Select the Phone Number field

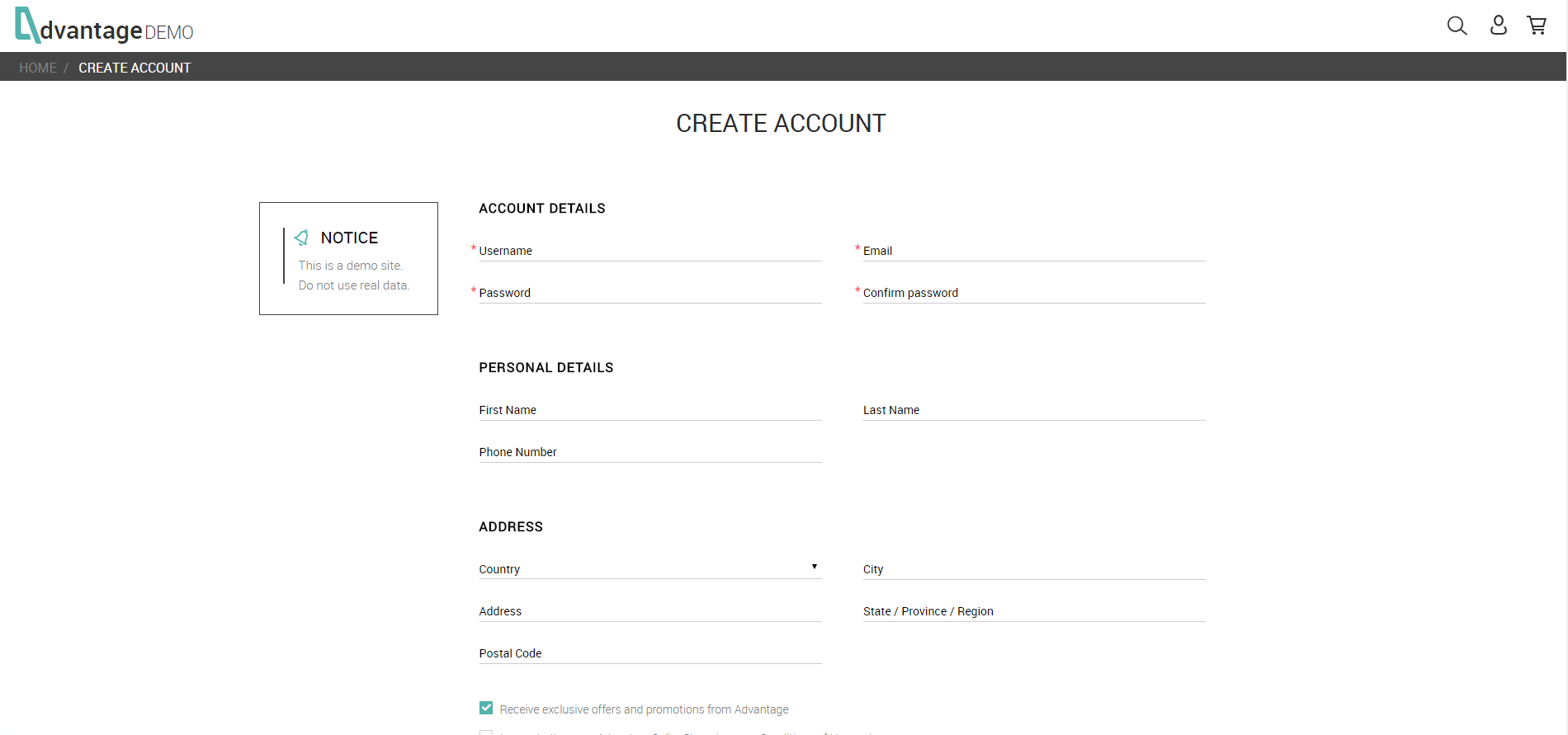click(x=649, y=452)
